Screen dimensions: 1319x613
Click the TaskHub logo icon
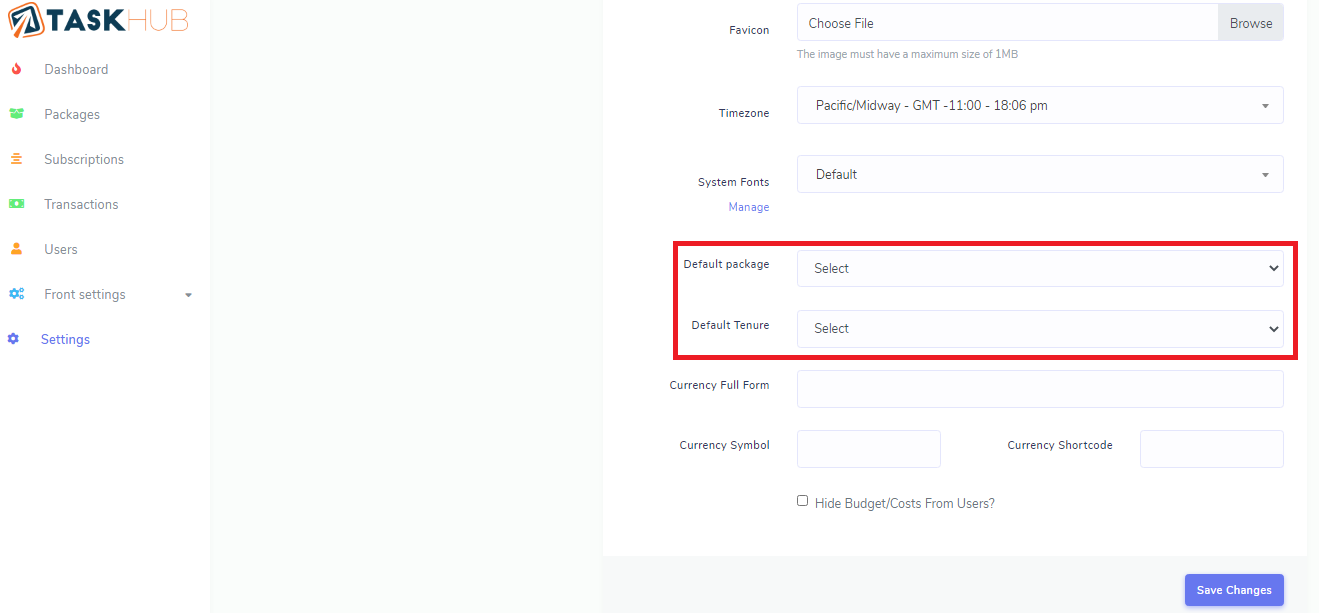[x=23, y=19]
